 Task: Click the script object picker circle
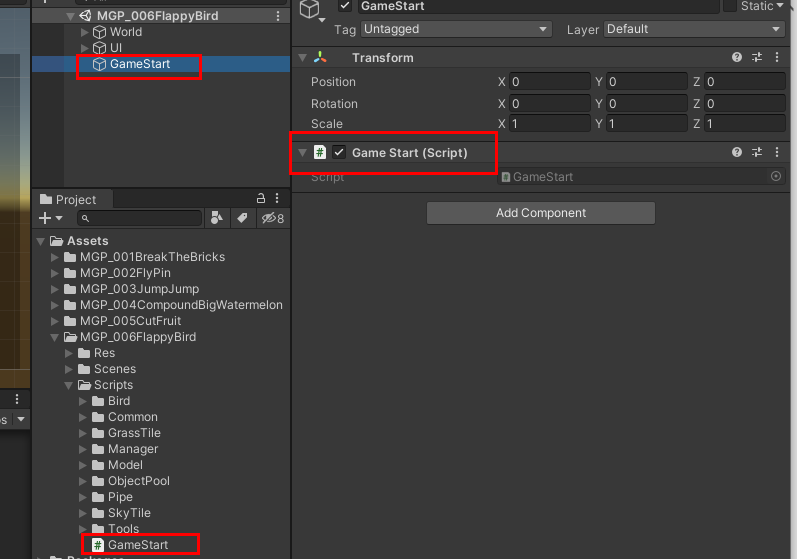776,176
